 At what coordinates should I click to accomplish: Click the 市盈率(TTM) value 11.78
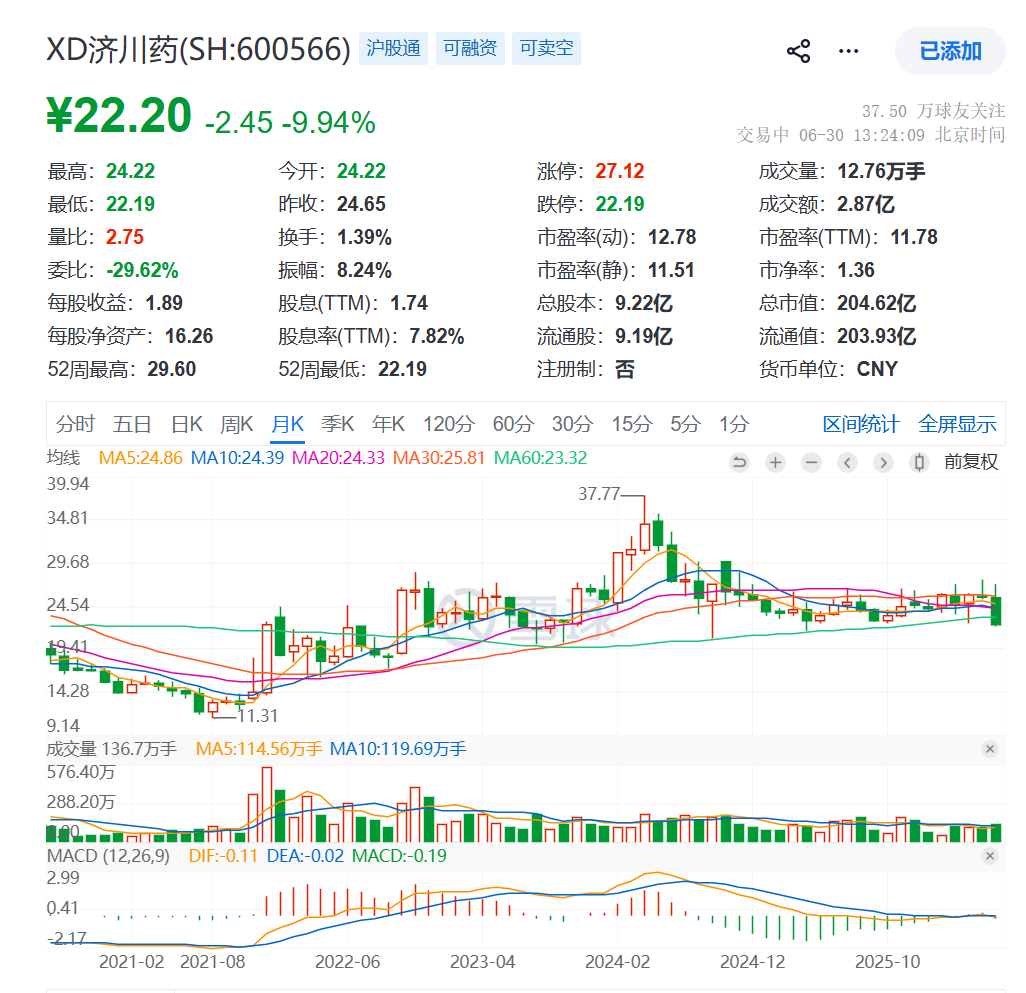click(914, 237)
